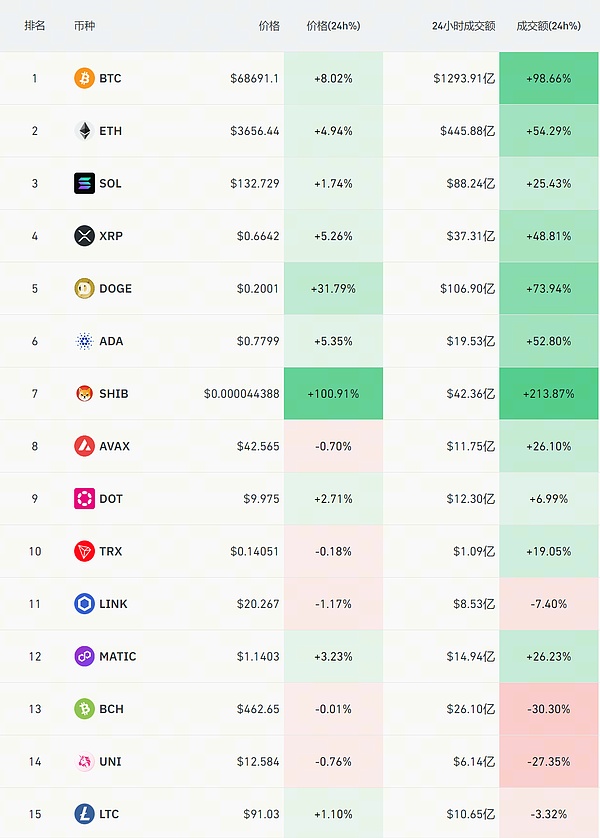Click the Chainlink LINK icon
This screenshot has height=838, width=600.
pos(85,604)
